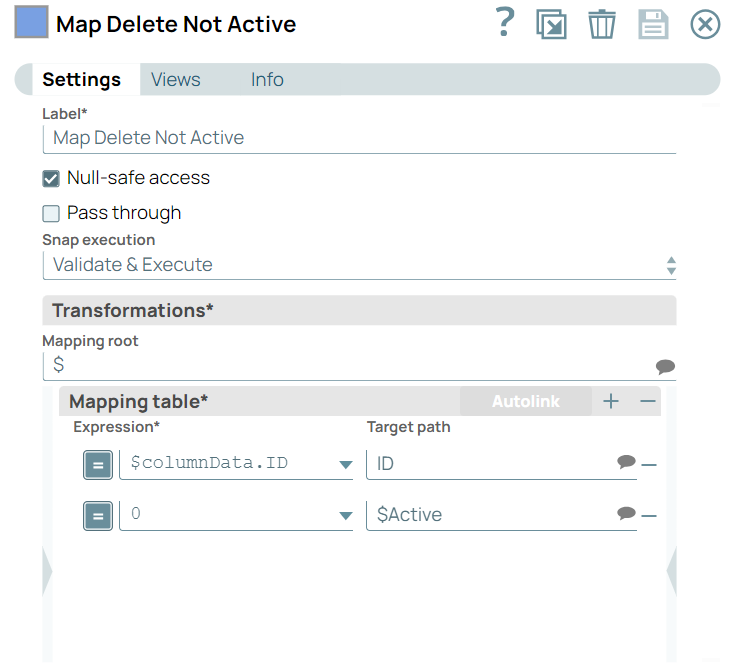Screen dimensions: 736x669
Task: Click the export snap settings icon
Action: (551, 24)
